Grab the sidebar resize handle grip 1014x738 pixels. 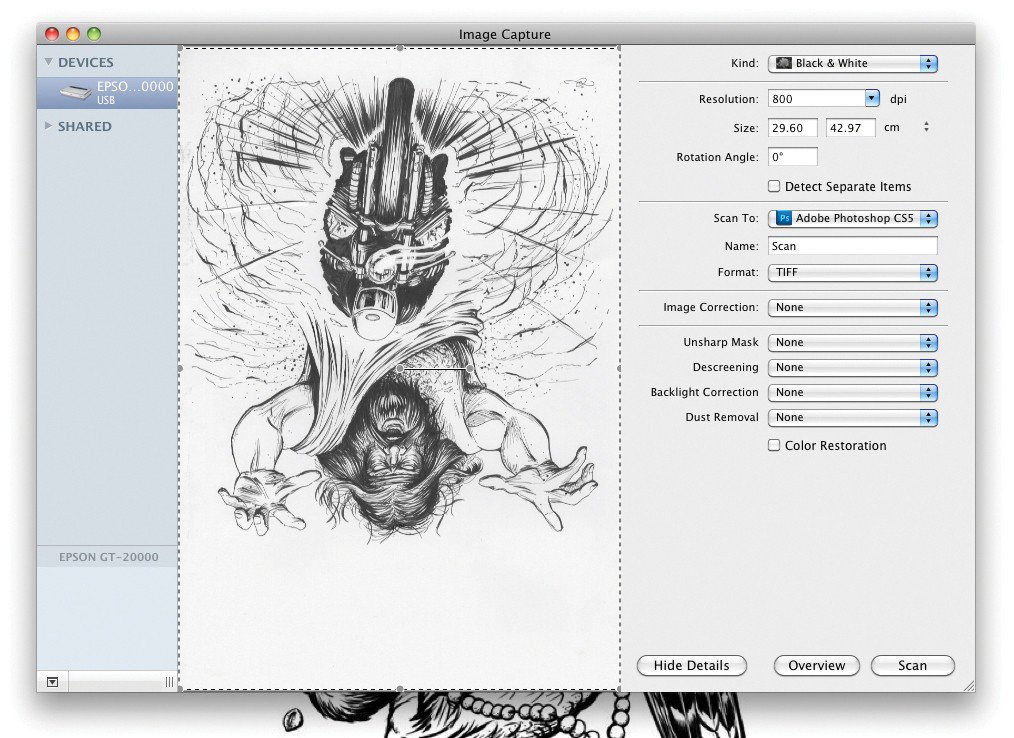point(169,682)
